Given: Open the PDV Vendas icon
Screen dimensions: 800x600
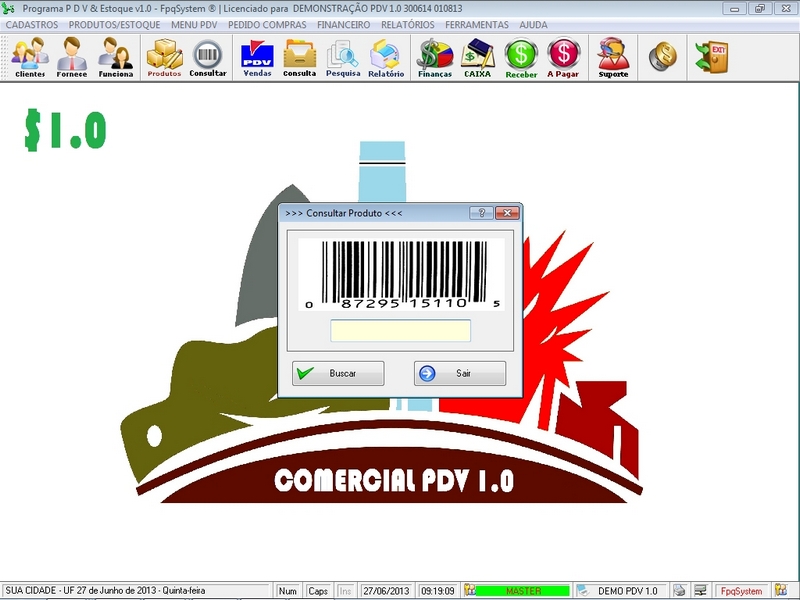Looking at the screenshot, I should pos(257,57).
